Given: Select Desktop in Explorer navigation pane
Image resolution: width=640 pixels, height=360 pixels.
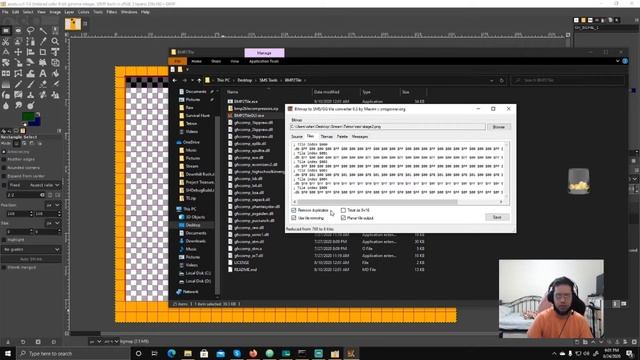Looking at the screenshot, I should tap(193, 225).
